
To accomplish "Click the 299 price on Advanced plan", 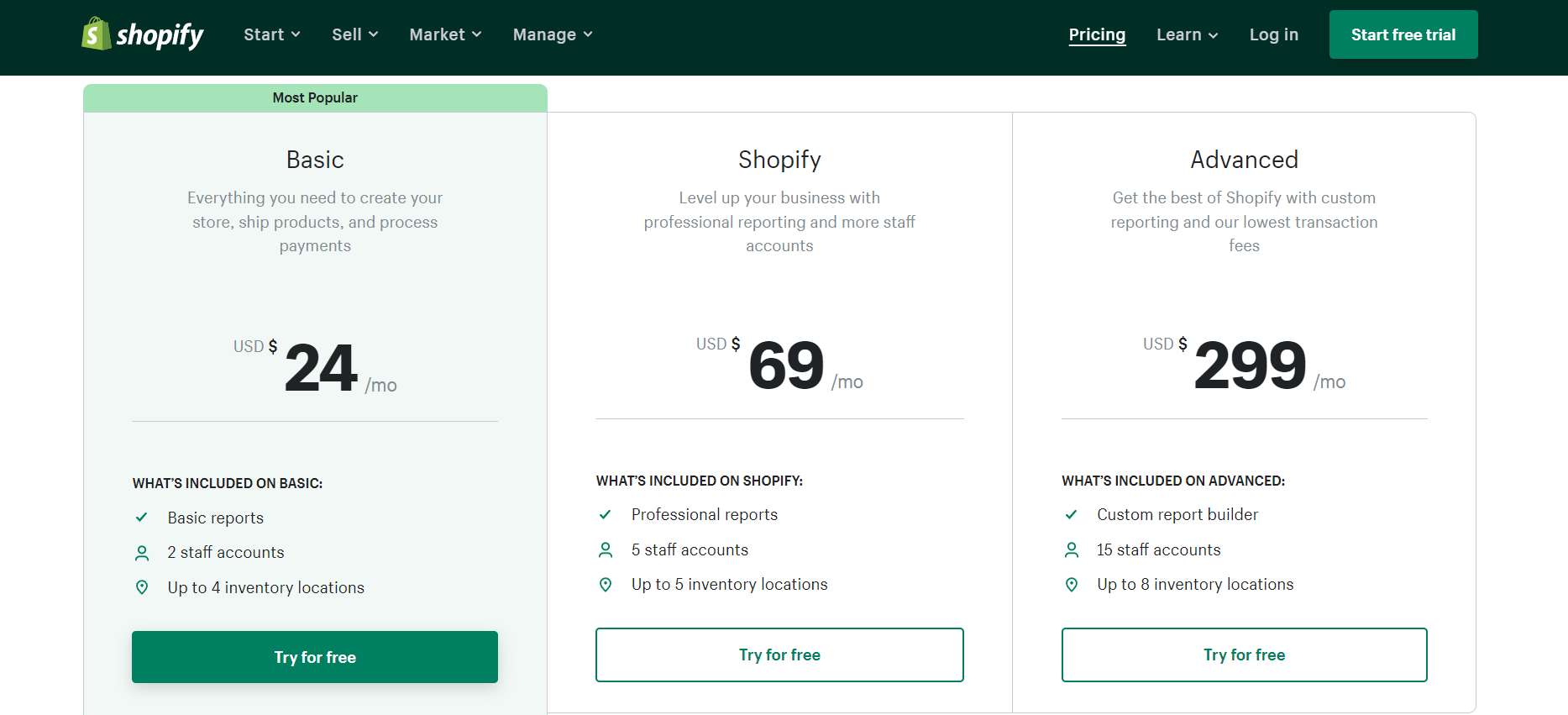I will click(1251, 365).
